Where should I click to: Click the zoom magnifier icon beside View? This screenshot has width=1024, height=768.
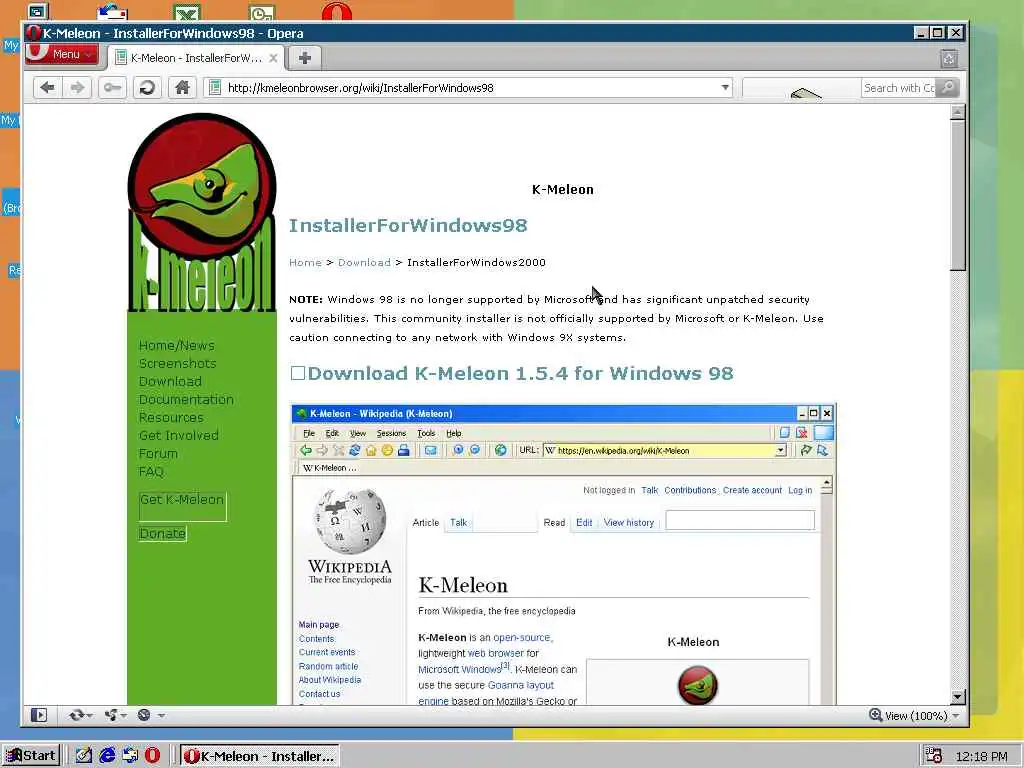(876, 715)
